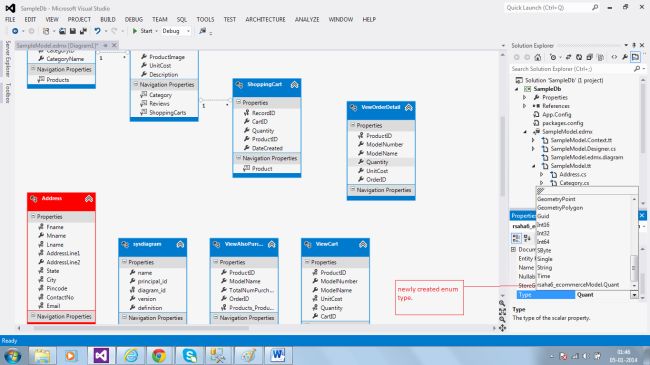Click the Show All Files icon

point(601,57)
